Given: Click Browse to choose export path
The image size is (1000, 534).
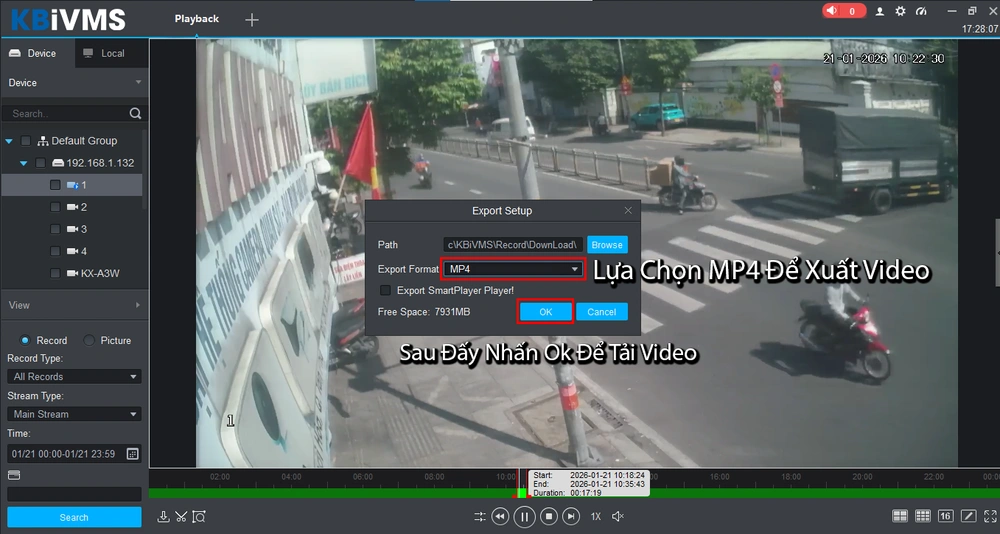Looking at the screenshot, I should pyautogui.click(x=607, y=245).
